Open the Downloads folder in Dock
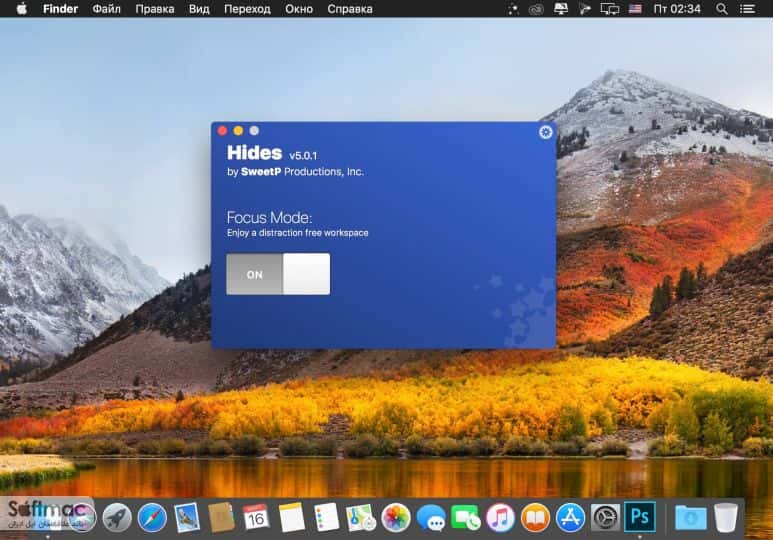The image size is (773, 540). pos(691,517)
